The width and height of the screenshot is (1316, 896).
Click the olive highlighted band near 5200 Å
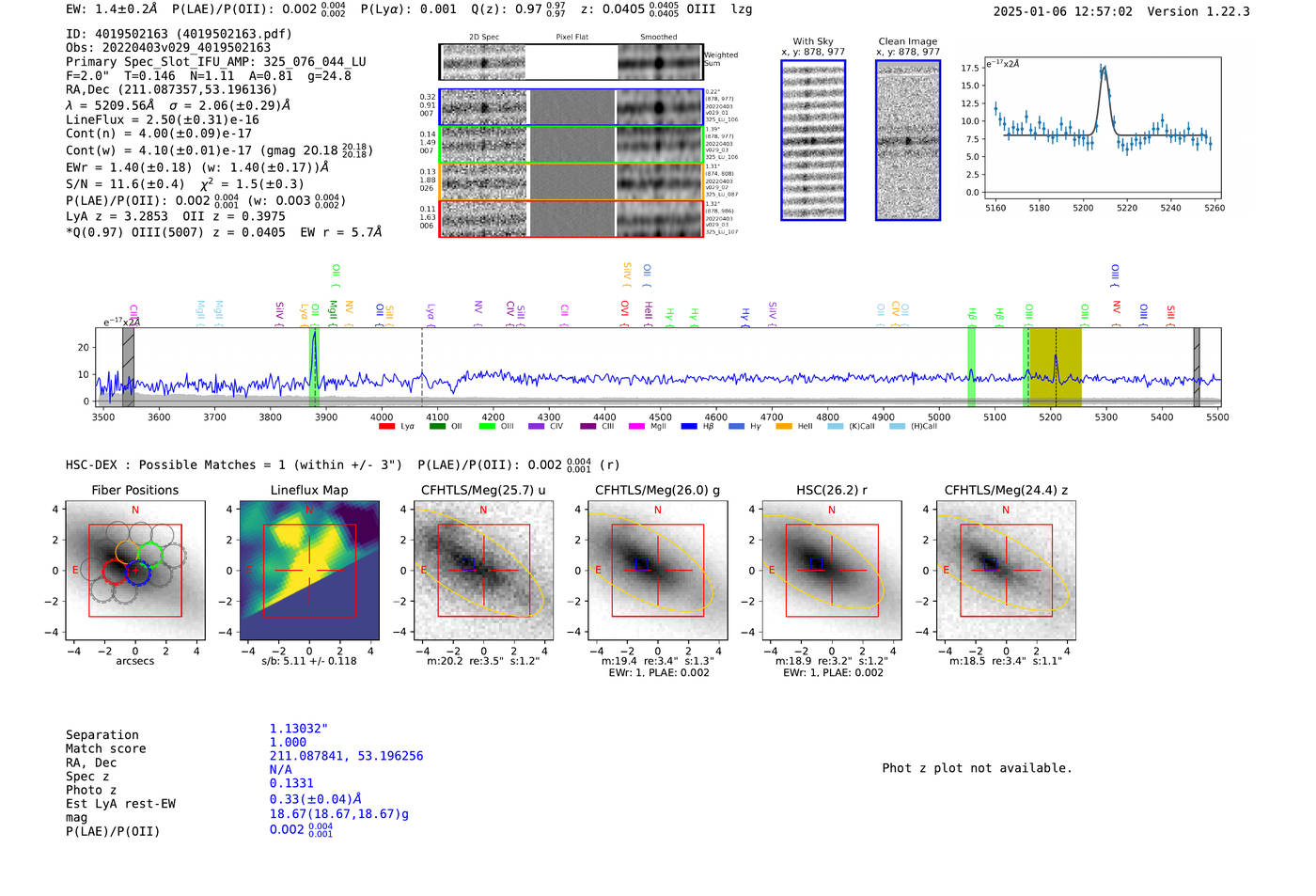[1055, 367]
